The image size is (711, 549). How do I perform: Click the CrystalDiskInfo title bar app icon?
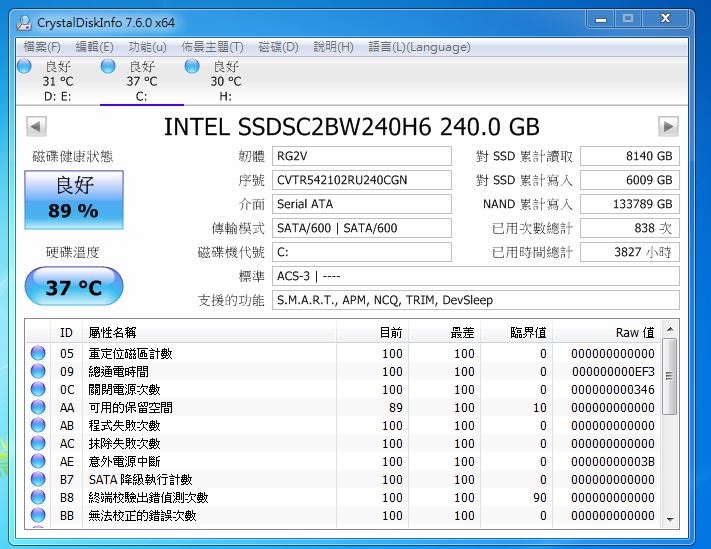pyautogui.click(x=24, y=23)
